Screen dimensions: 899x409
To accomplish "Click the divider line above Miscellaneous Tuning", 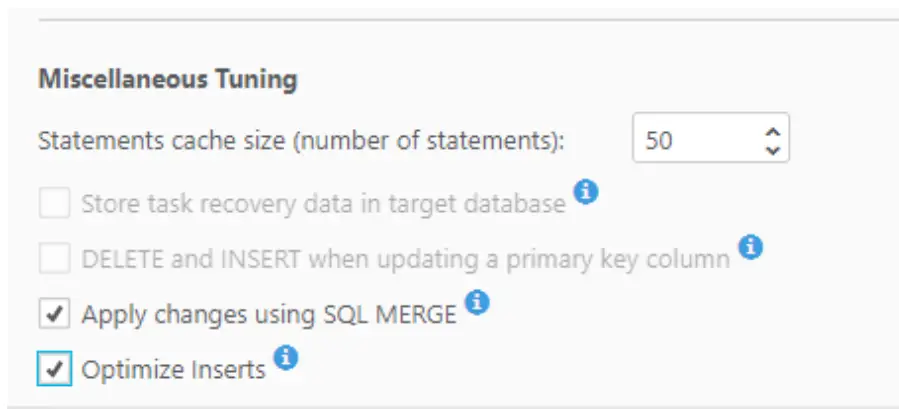I will (x=450, y=19).
